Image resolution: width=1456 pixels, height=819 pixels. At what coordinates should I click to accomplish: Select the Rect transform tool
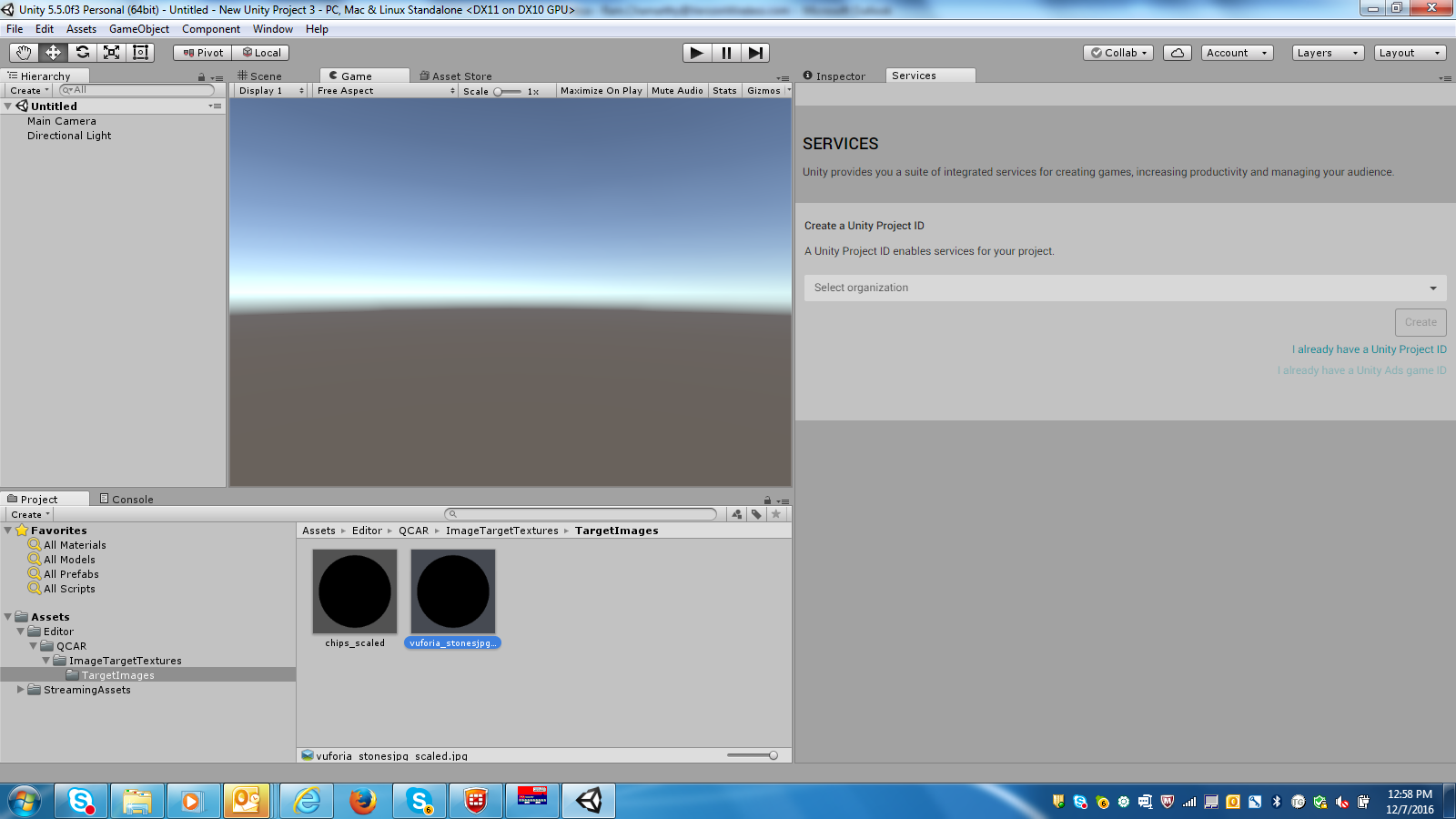click(x=140, y=53)
